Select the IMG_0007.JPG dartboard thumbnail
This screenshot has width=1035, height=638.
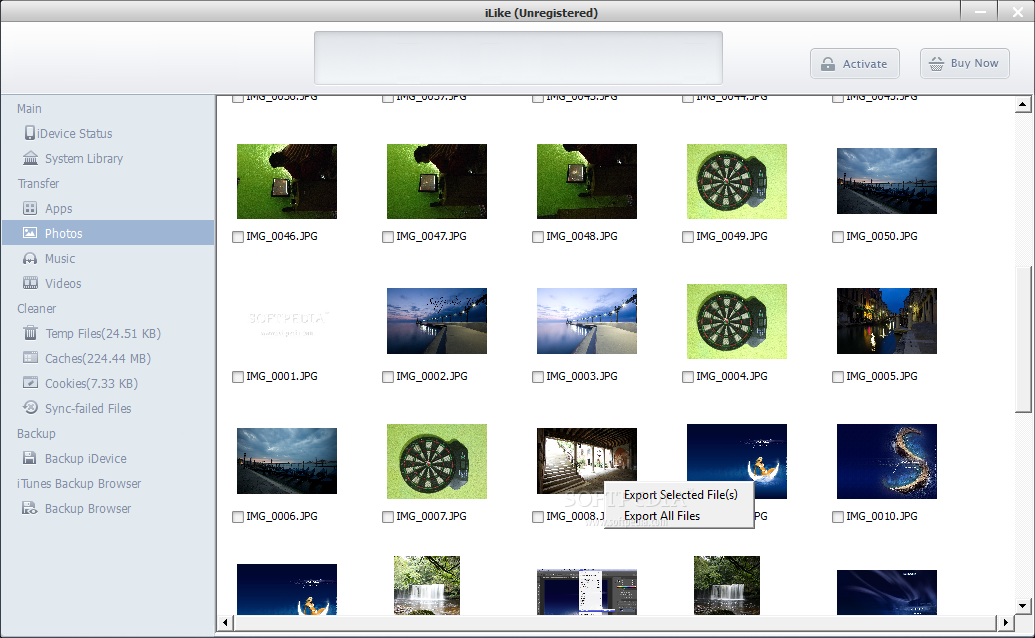point(437,461)
